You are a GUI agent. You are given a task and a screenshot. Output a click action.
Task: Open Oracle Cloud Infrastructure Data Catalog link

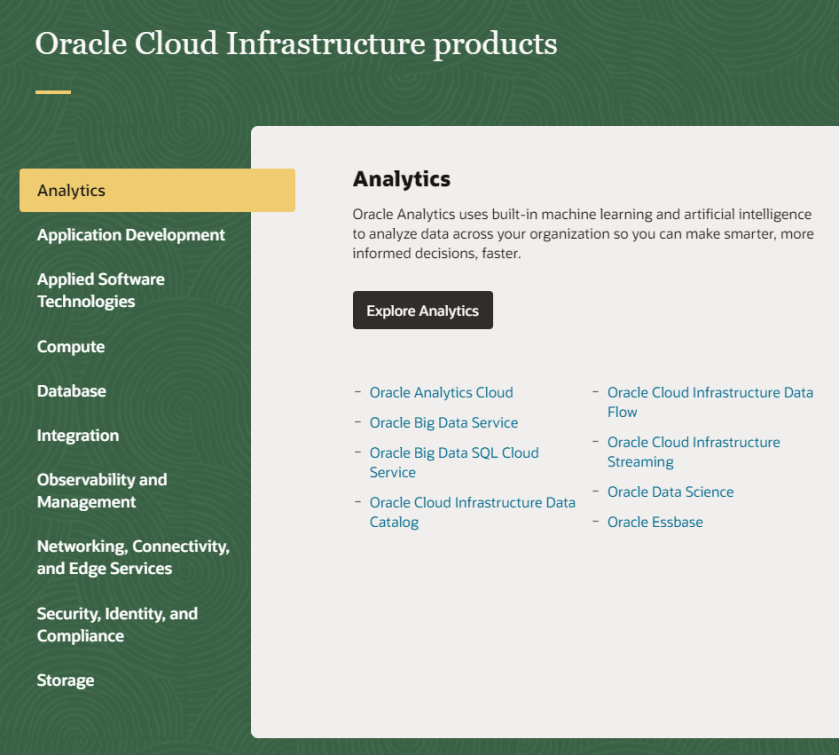tap(471, 512)
